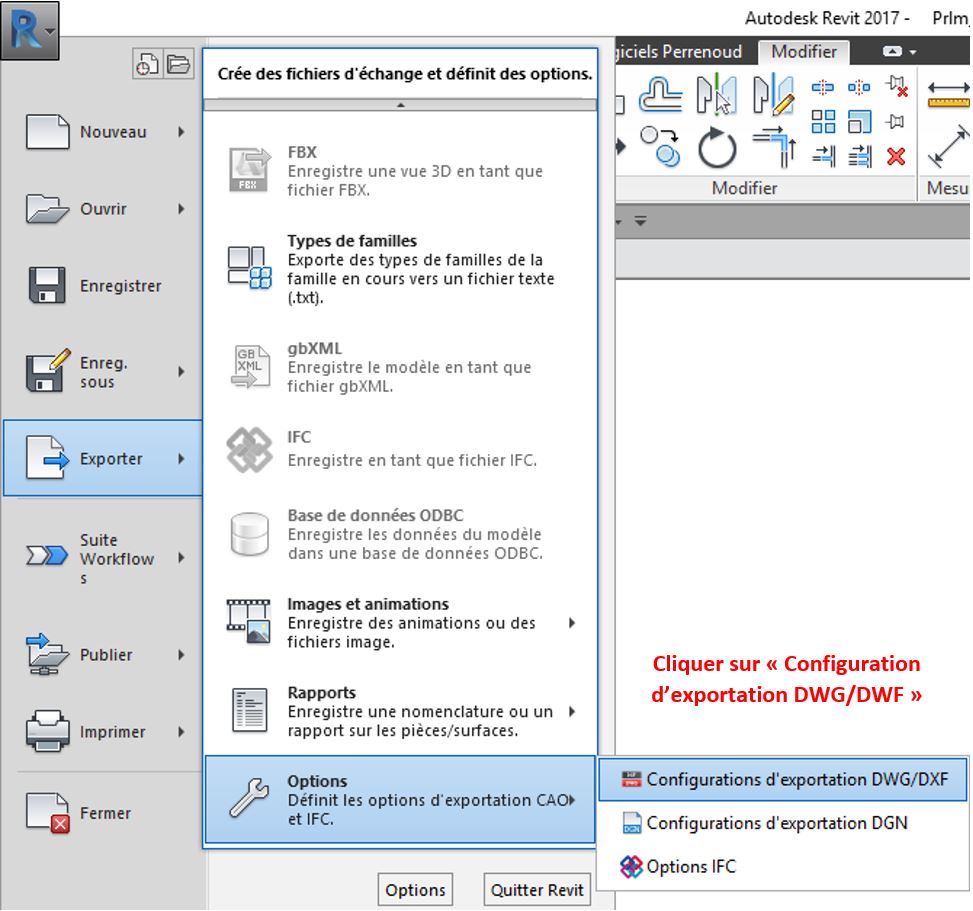Expand the Publier submenu arrow
Image resolution: width=973 pixels, height=911 pixels.
click(x=181, y=655)
